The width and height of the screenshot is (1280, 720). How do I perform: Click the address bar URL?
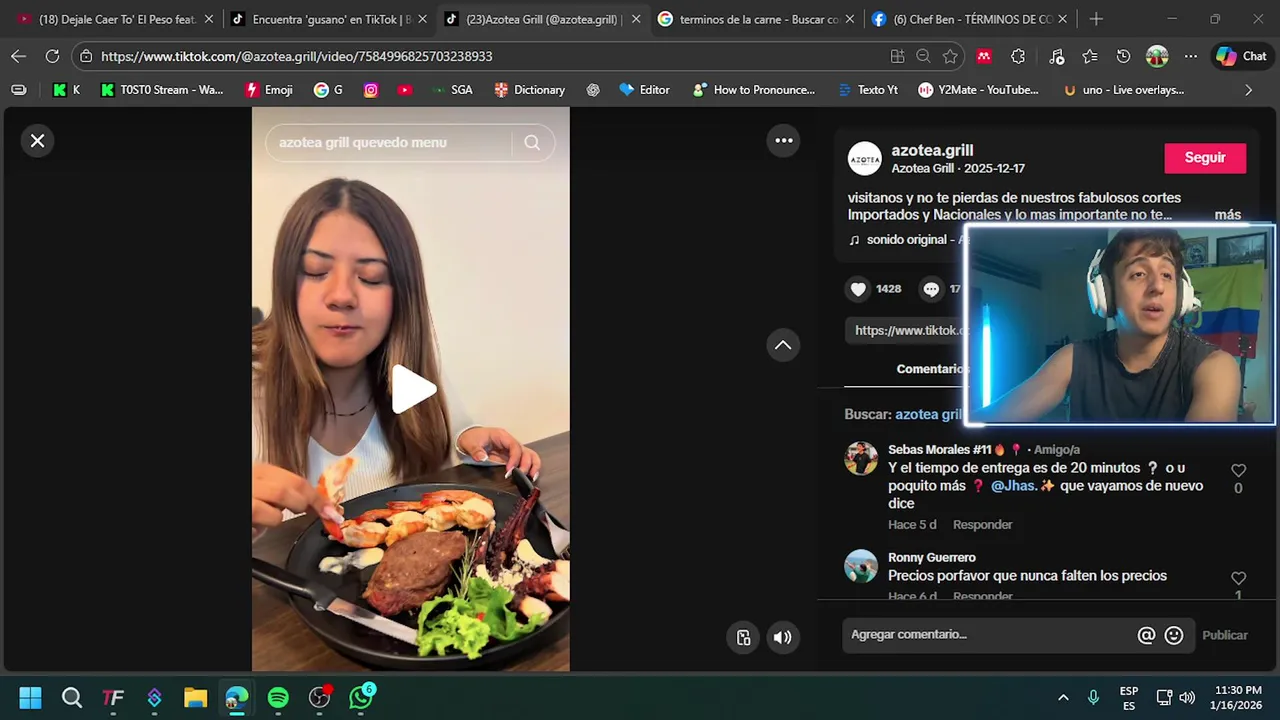(x=296, y=57)
